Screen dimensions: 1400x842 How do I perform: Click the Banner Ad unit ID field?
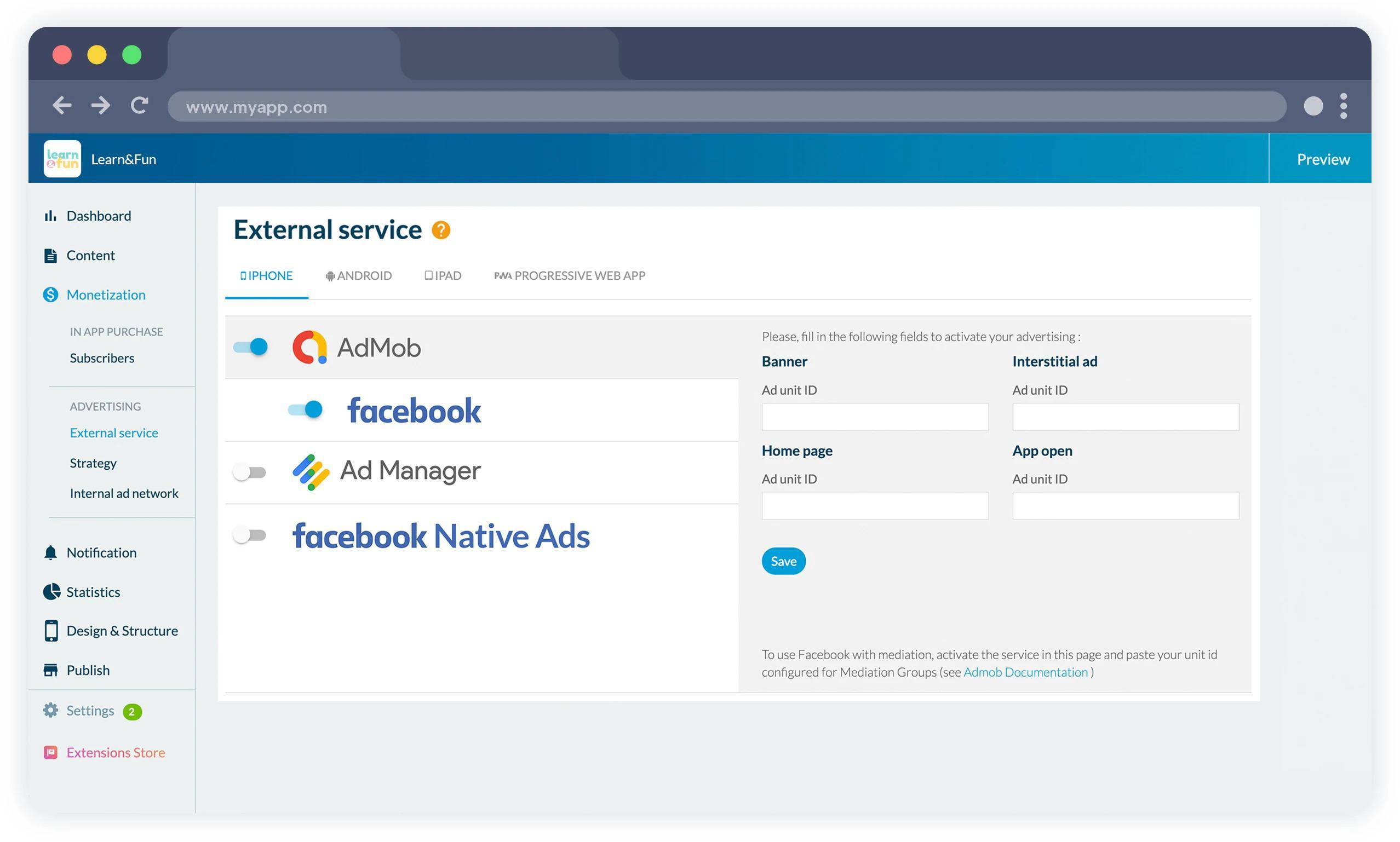coord(875,417)
